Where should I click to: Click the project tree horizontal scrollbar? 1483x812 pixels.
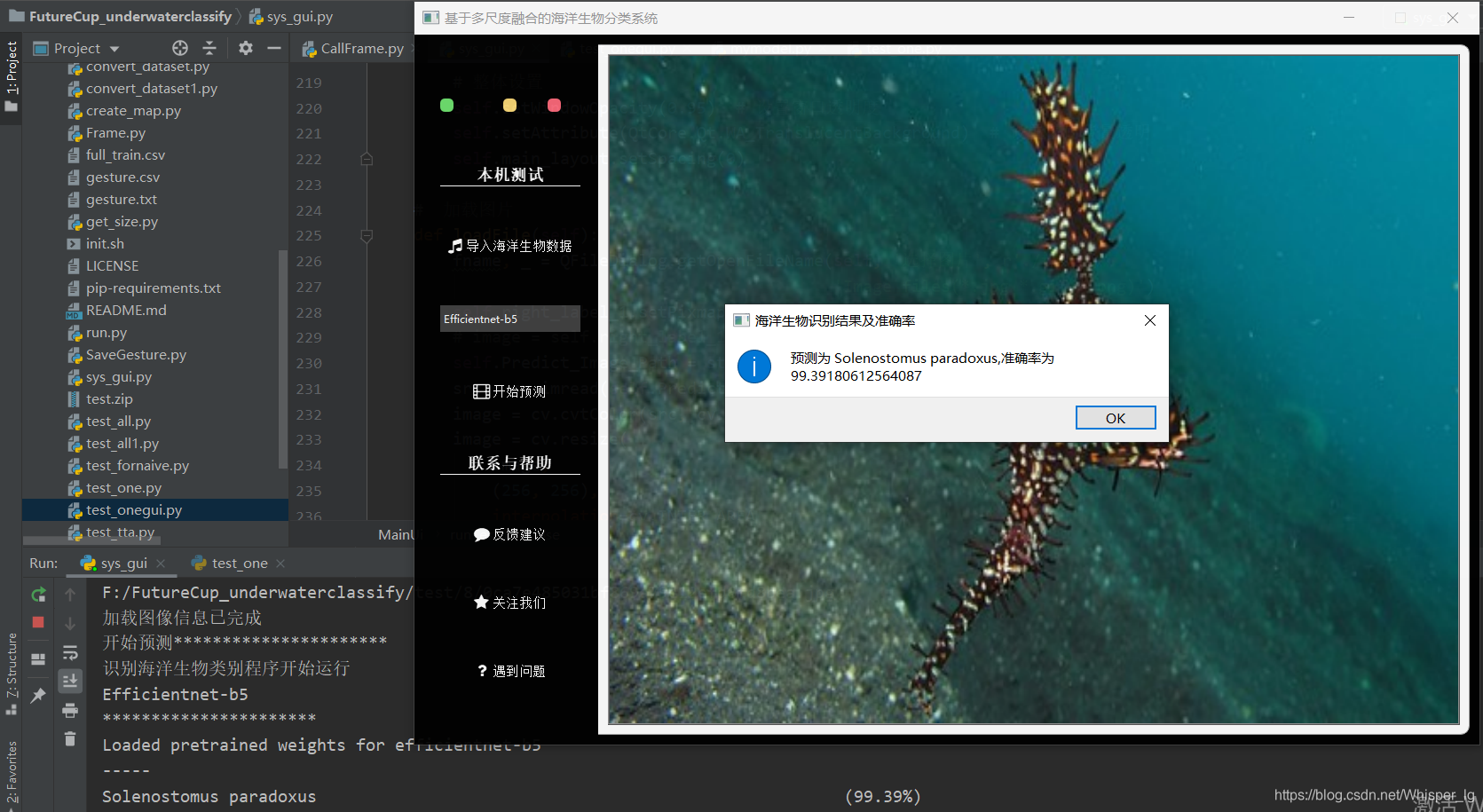point(92,540)
